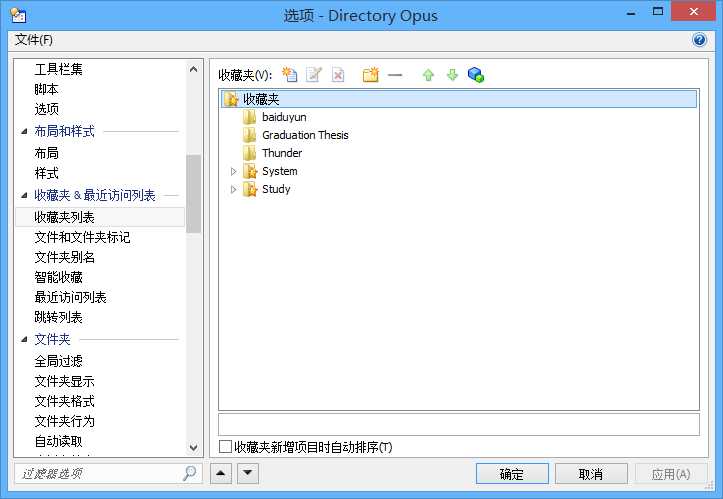The image size is (723, 499).
Task: Click scrollbar up arrow in category list
Action: (x=194, y=69)
